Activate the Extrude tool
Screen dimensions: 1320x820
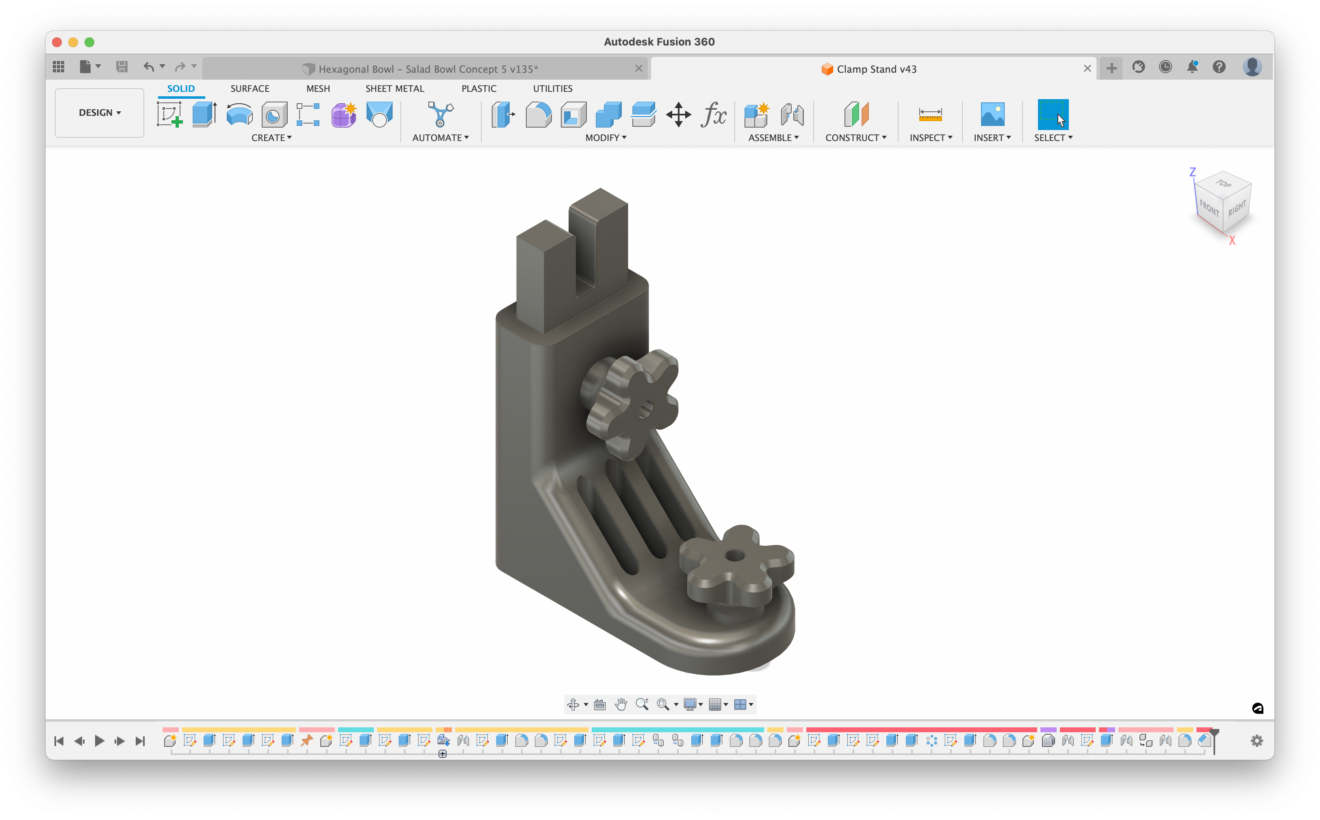204,114
